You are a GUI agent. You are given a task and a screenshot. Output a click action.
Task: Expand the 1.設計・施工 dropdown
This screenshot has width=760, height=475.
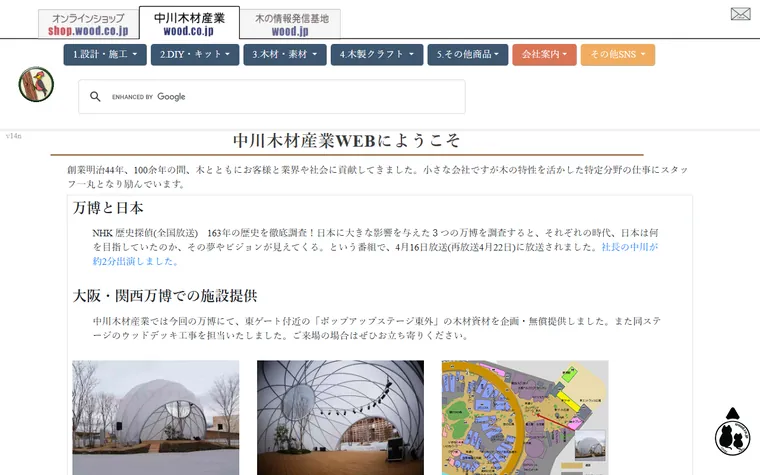105,54
